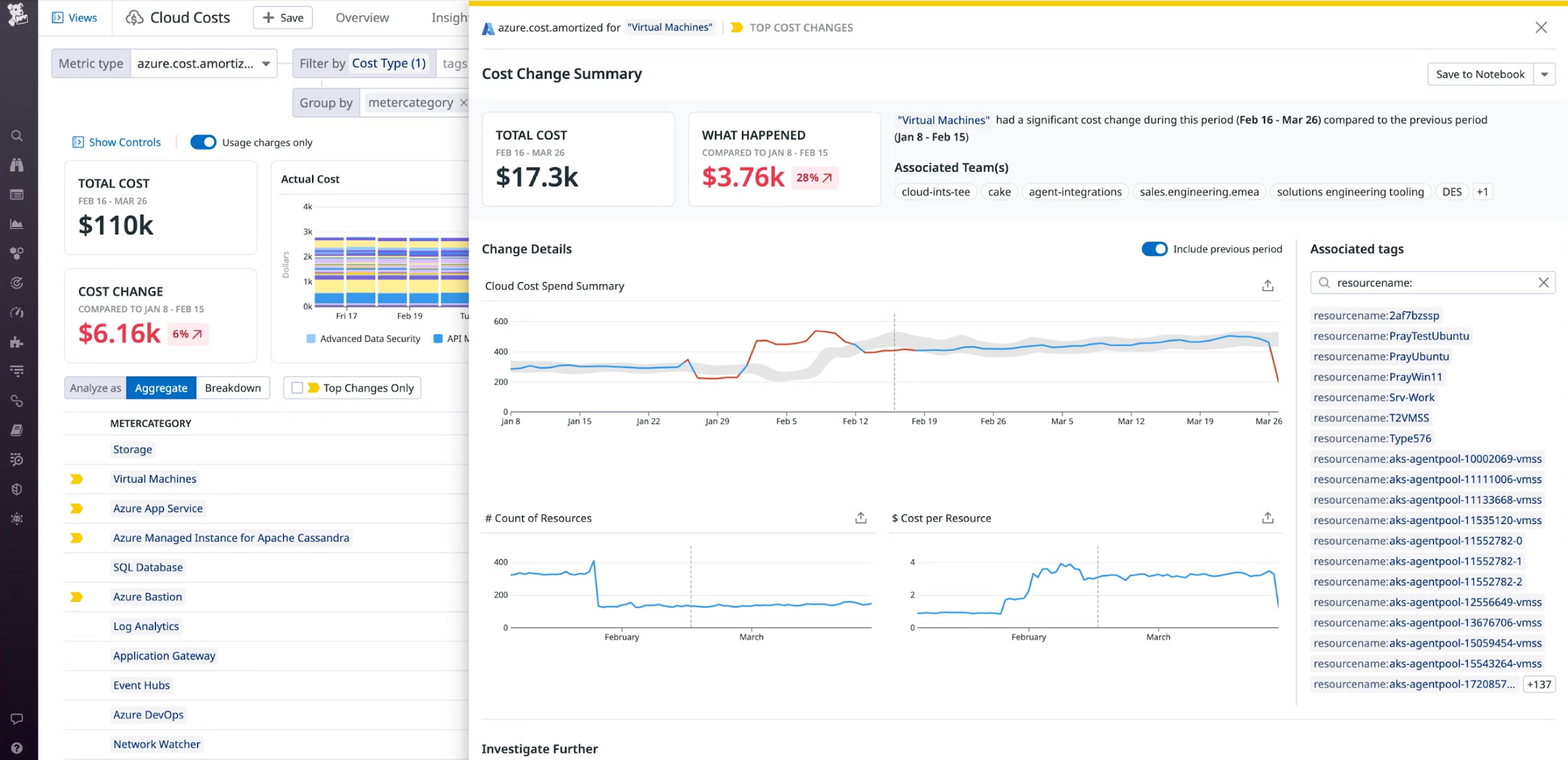The image size is (1568, 760).
Task: Clear the resourcename search field
Action: coord(1544,282)
